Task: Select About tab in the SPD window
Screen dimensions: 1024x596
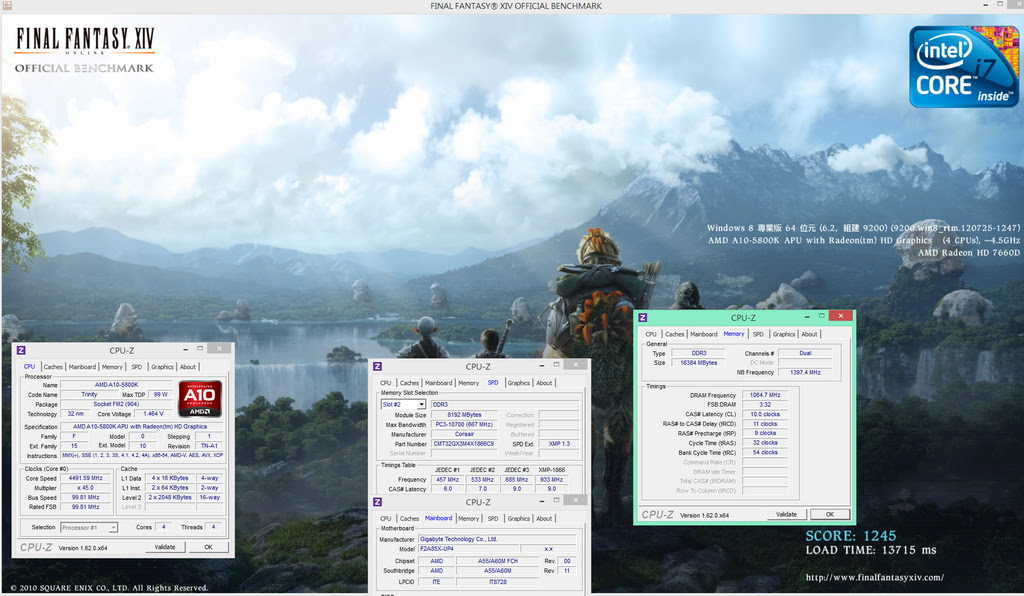Action: tap(544, 383)
